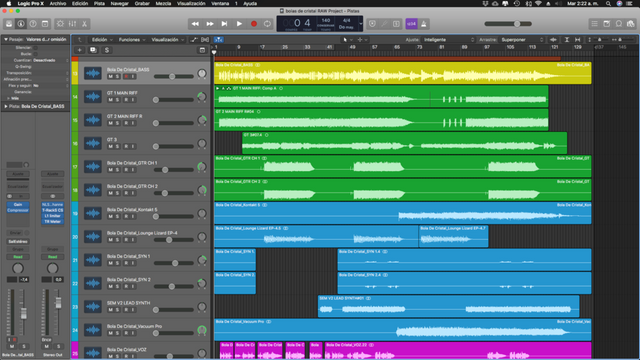Toggle Show Automation button in tracks menu bar
640x360 pixels.
tap(194, 40)
